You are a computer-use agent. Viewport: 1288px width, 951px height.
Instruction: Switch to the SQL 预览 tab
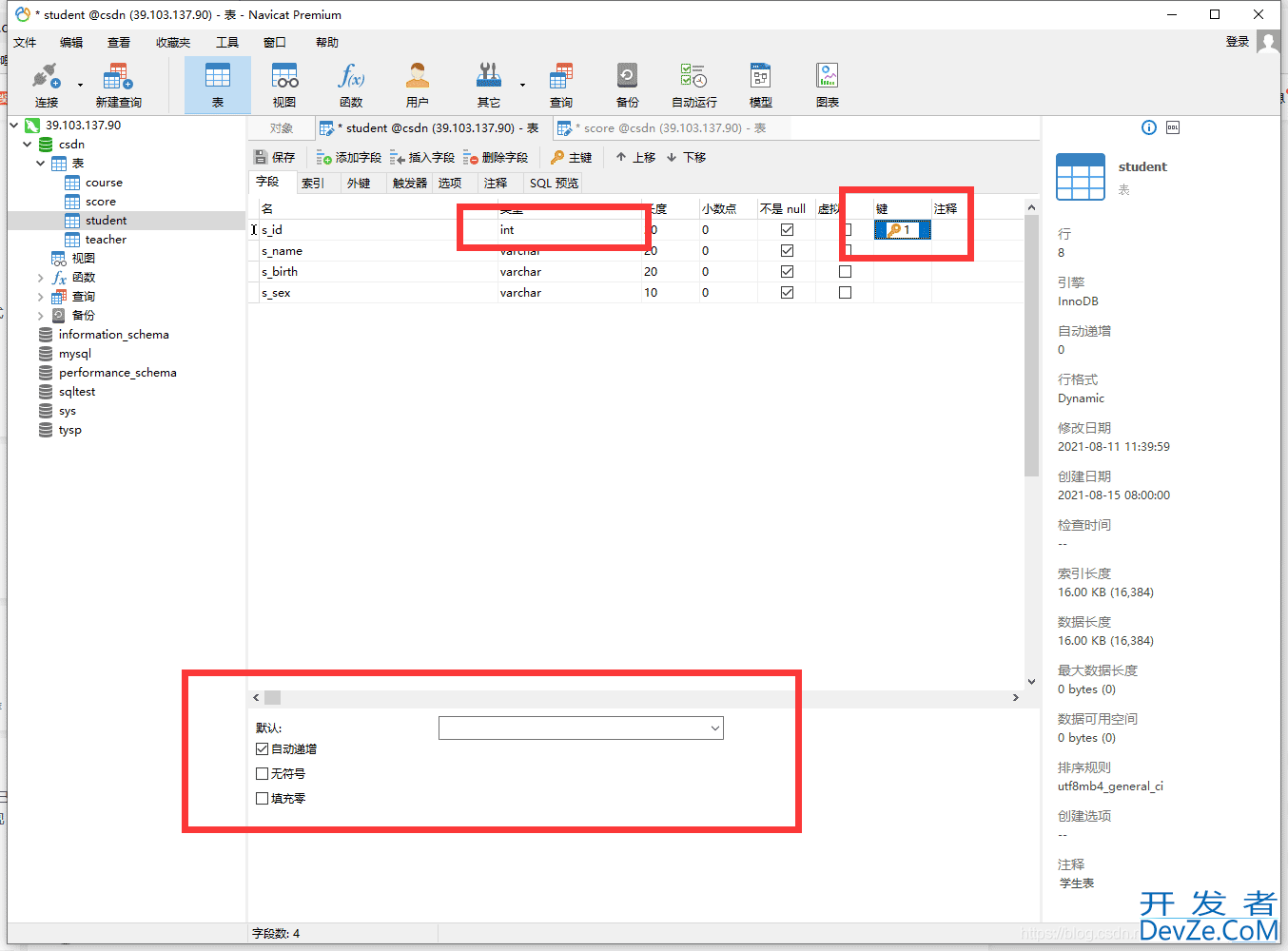pyautogui.click(x=554, y=183)
